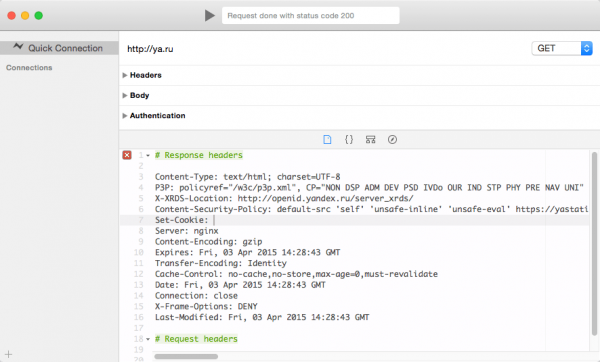Open the web preview compass icon
The image size is (600, 362).
pyautogui.click(x=392, y=140)
